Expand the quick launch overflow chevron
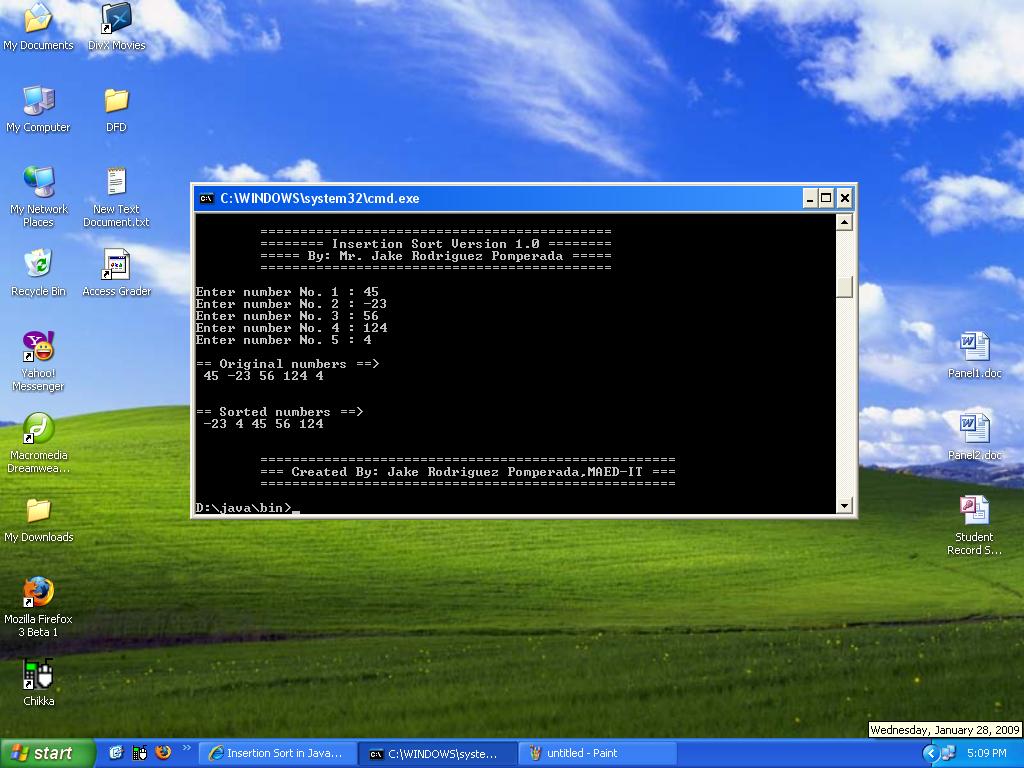Viewport: 1024px width, 768px height. click(186, 748)
